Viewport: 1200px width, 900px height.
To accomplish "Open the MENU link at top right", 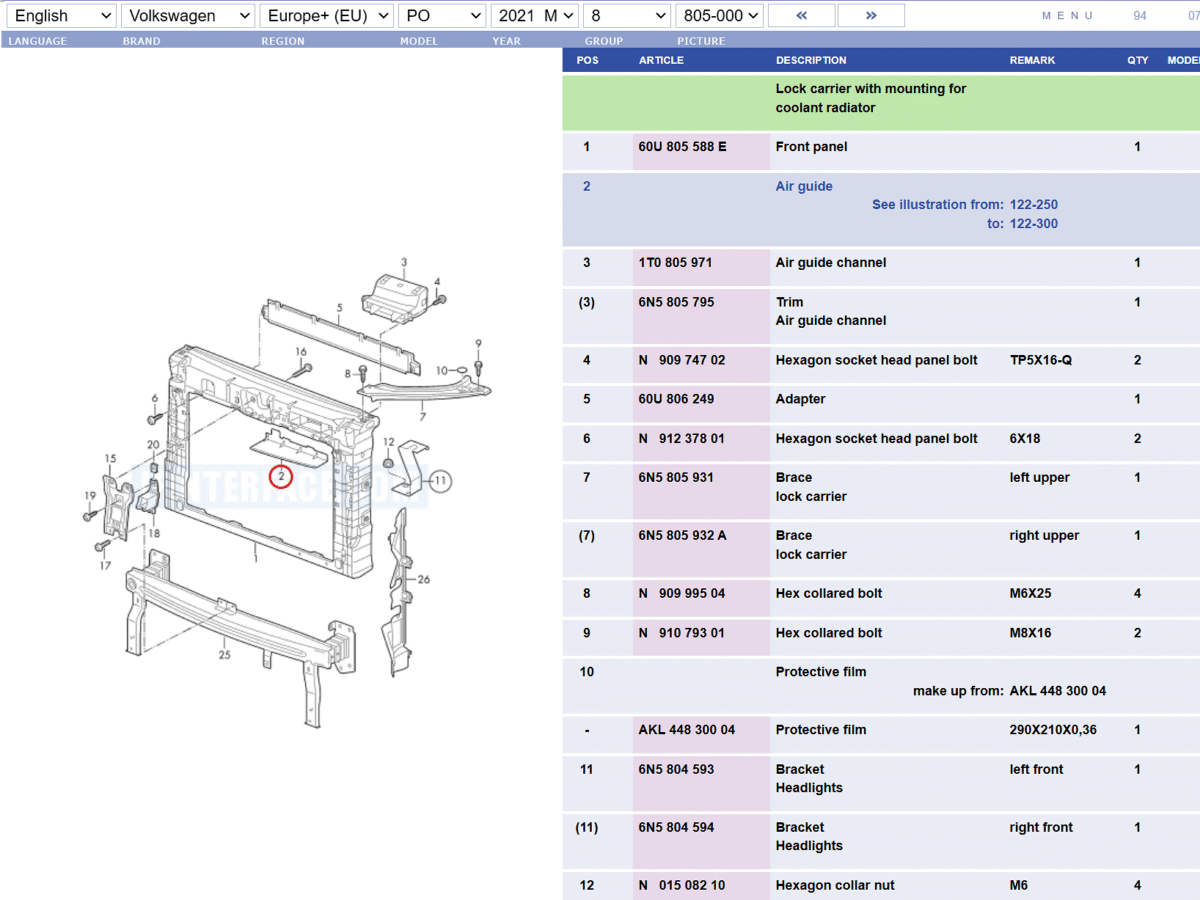I will click(x=1068, y=16).
